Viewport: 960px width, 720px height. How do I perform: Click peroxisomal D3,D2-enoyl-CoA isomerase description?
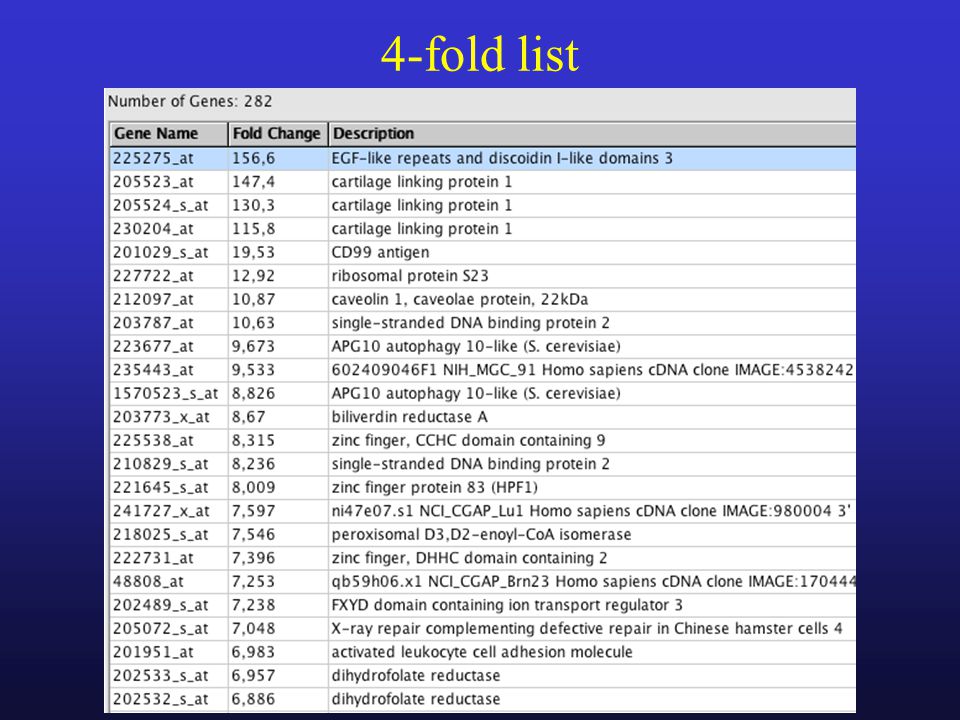[481, 534]
